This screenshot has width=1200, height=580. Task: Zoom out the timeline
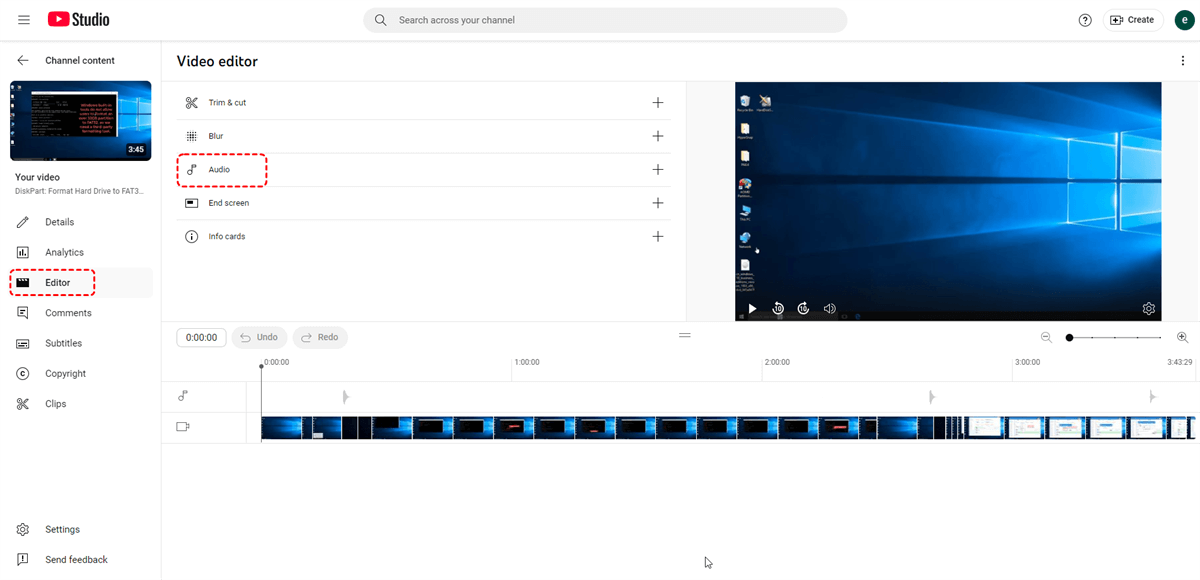click(1046, 338)
